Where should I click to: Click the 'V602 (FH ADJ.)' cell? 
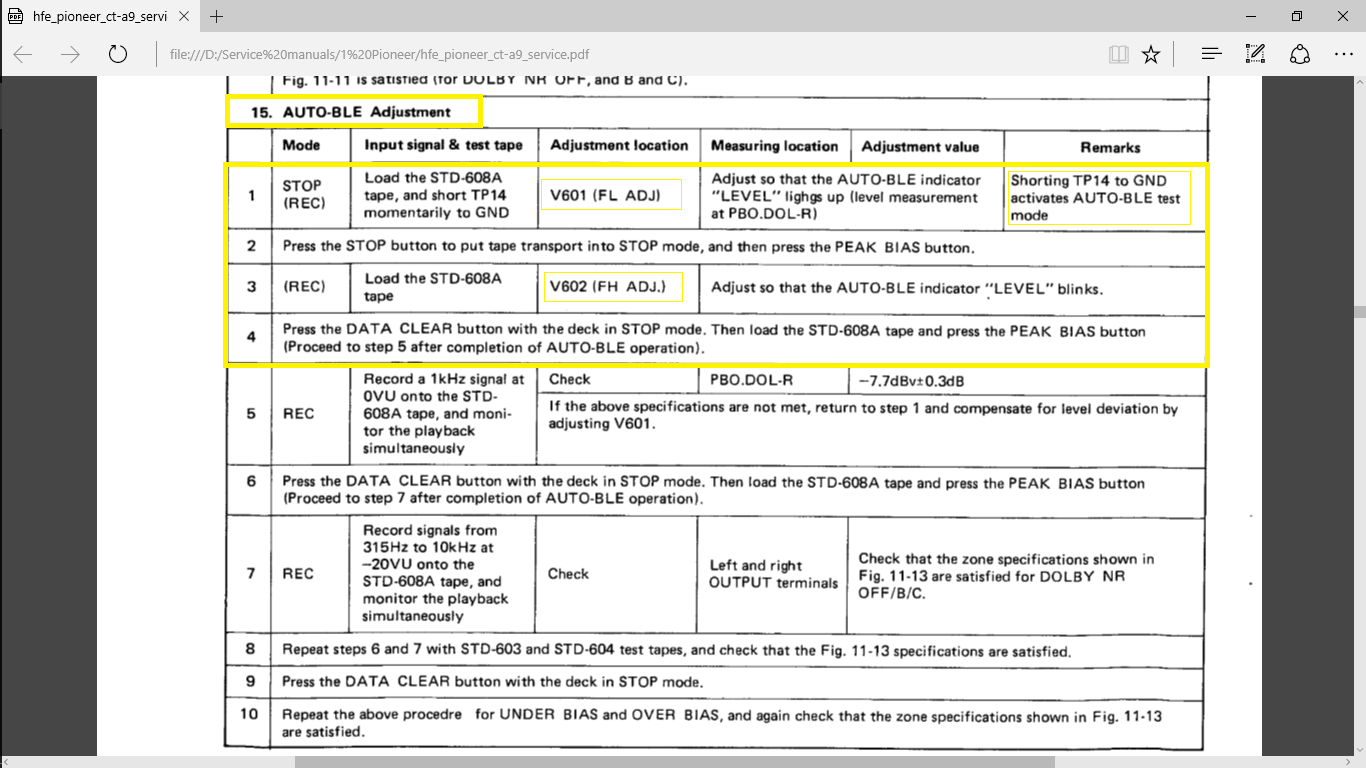click(611, 287)
